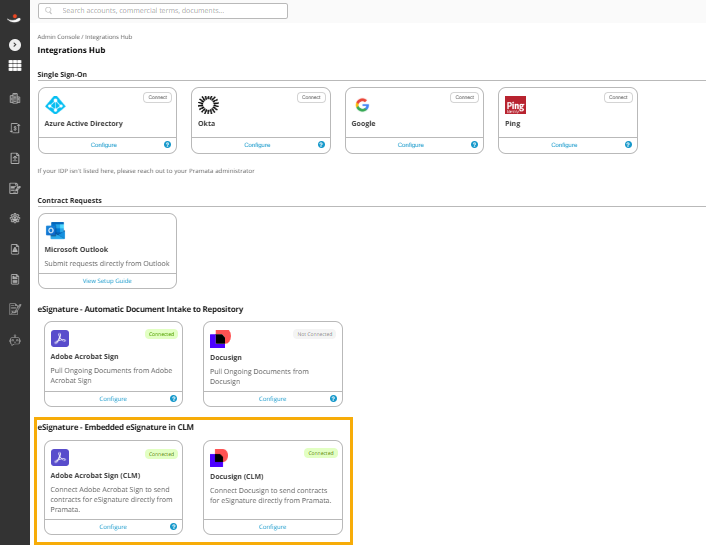This screenshot has width=706, height=545.
Task: Click help icon on Azure Active Directory card
Action: click(x=167, y=145)
